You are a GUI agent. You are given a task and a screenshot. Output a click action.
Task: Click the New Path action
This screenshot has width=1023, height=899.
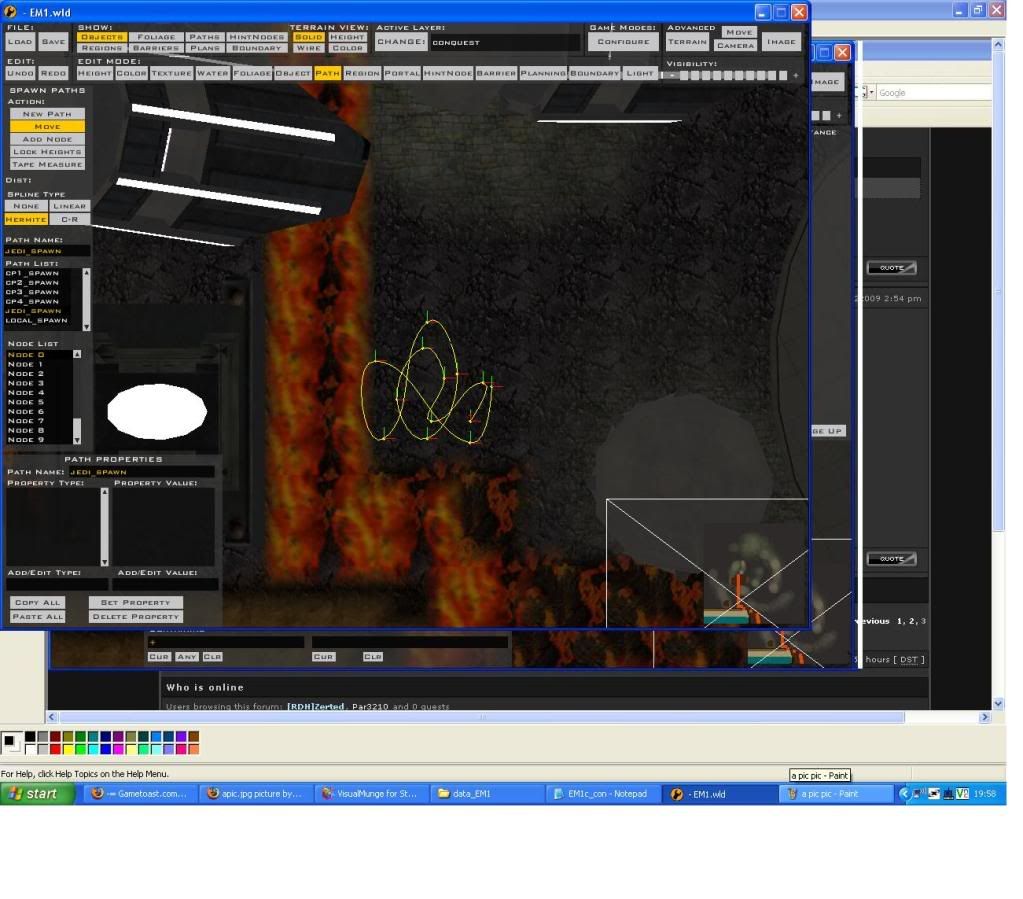click(47, 114)
